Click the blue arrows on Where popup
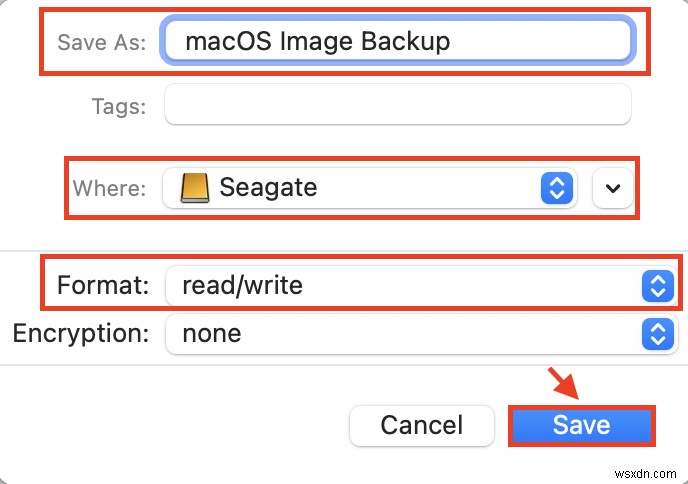 557,187
